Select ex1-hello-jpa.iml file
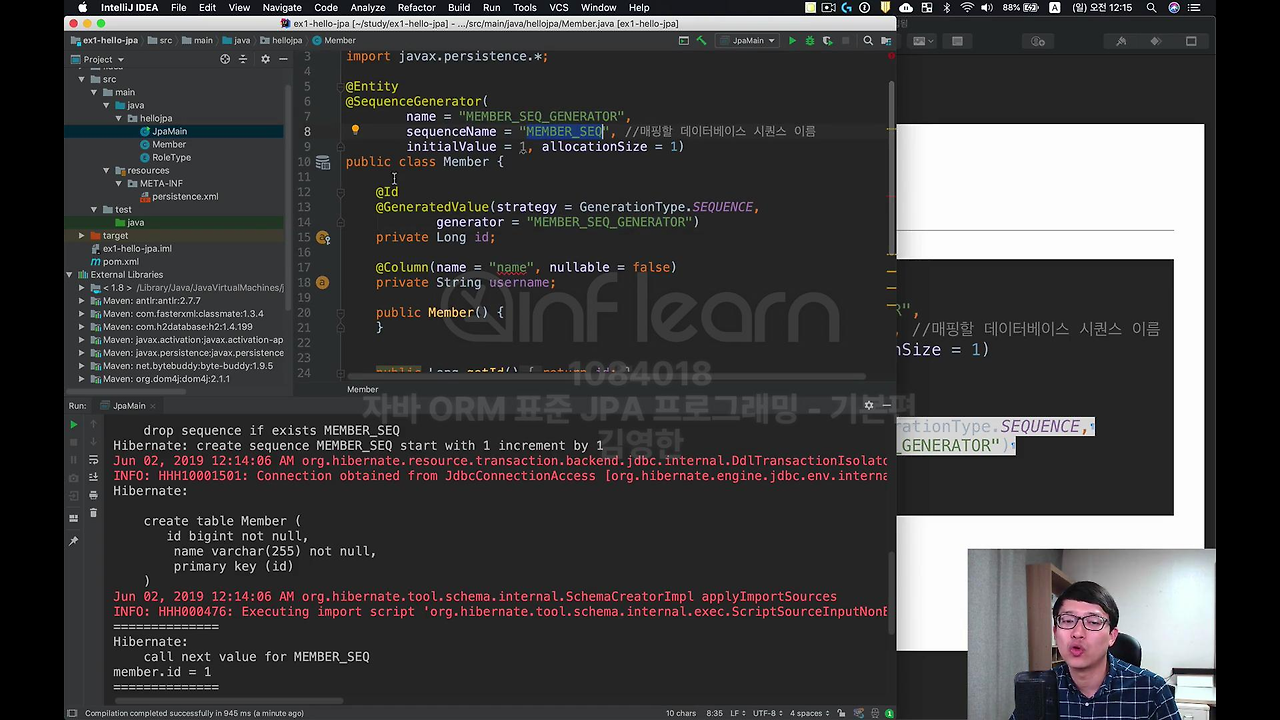Viewport: 1280px width, 720px height. 137,248
